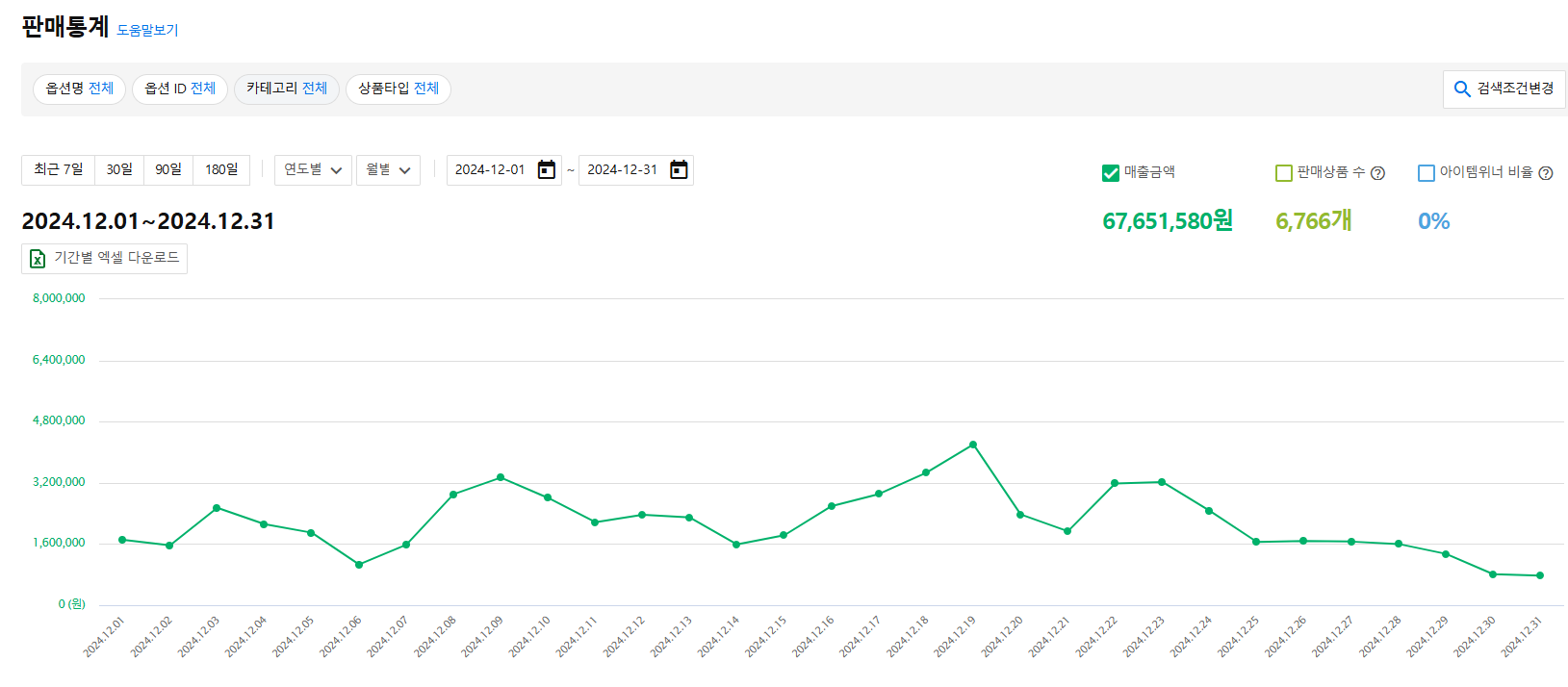Image resolution: width=1568 pixels, height=687 pixels.
Task: Select the 180일 period tab
Action: (221, 170)
